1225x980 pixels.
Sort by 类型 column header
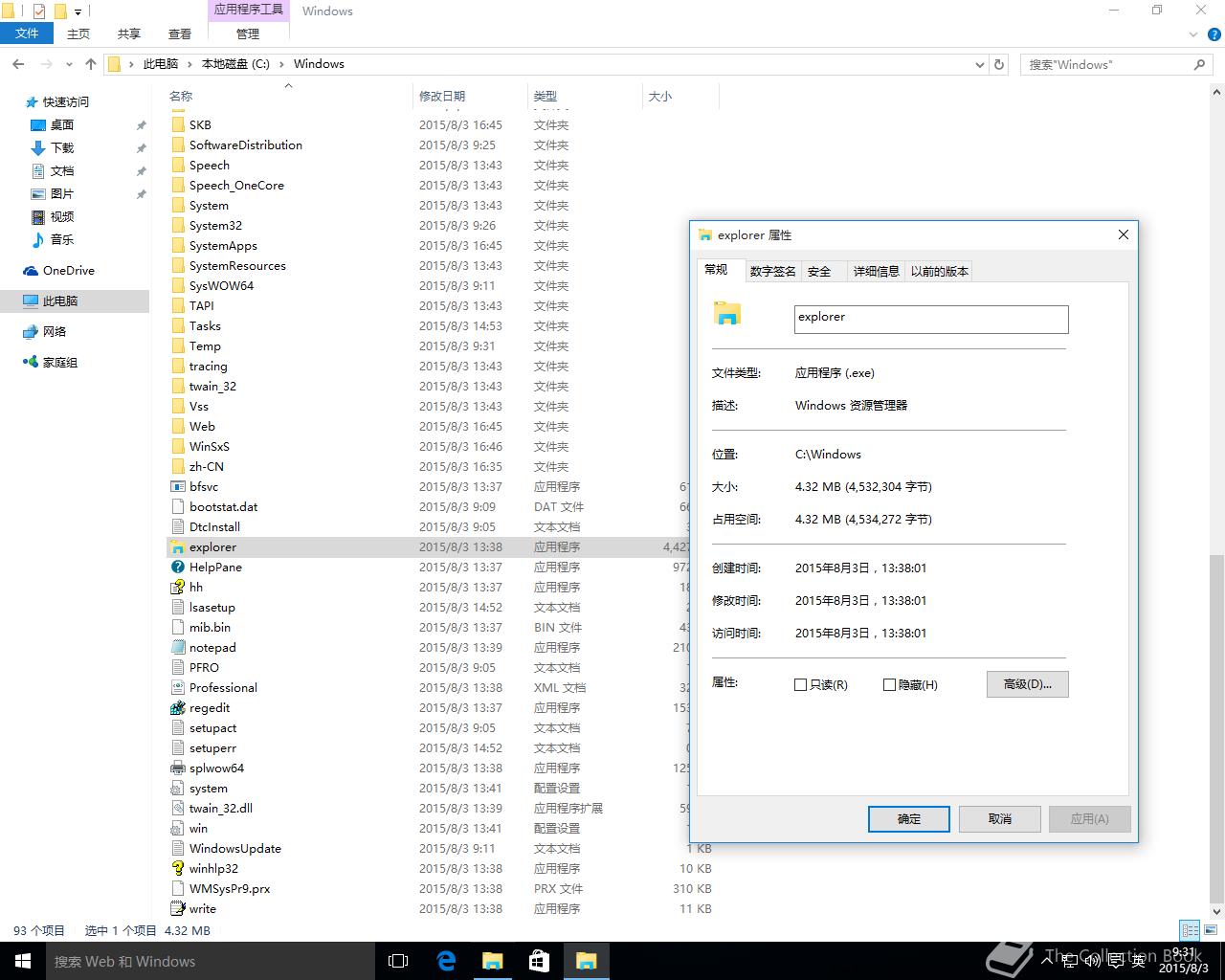tap(584, 96)
